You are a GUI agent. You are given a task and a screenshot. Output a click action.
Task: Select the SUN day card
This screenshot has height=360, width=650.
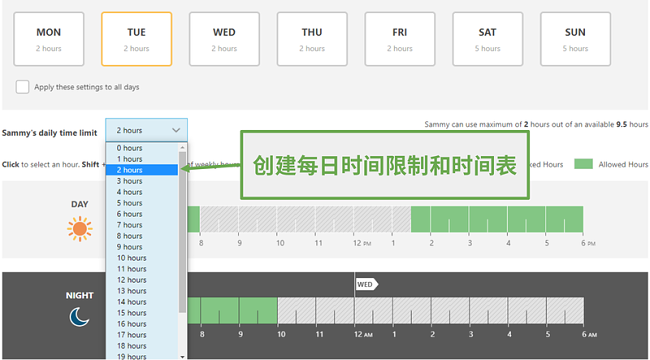(575, 39)
